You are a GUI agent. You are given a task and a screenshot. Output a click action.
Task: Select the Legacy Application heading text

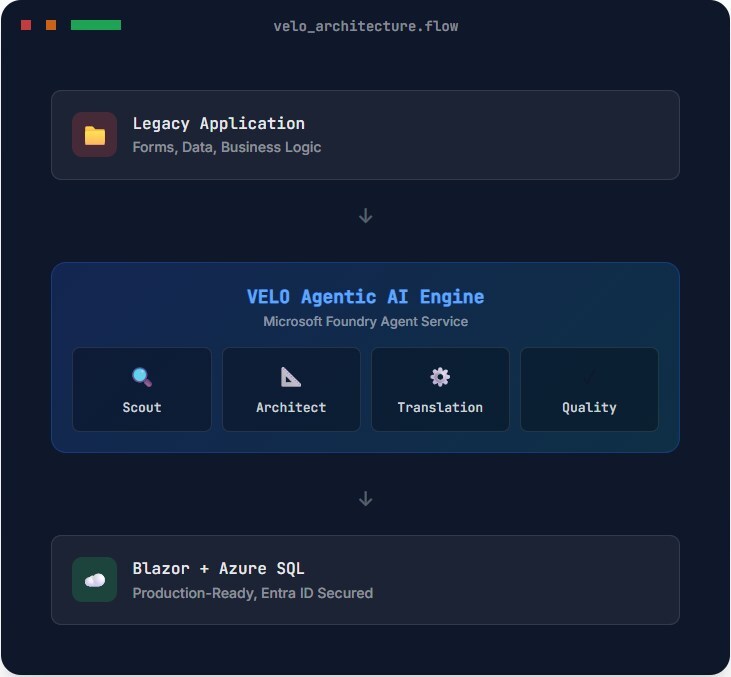[x=218, y=124]
